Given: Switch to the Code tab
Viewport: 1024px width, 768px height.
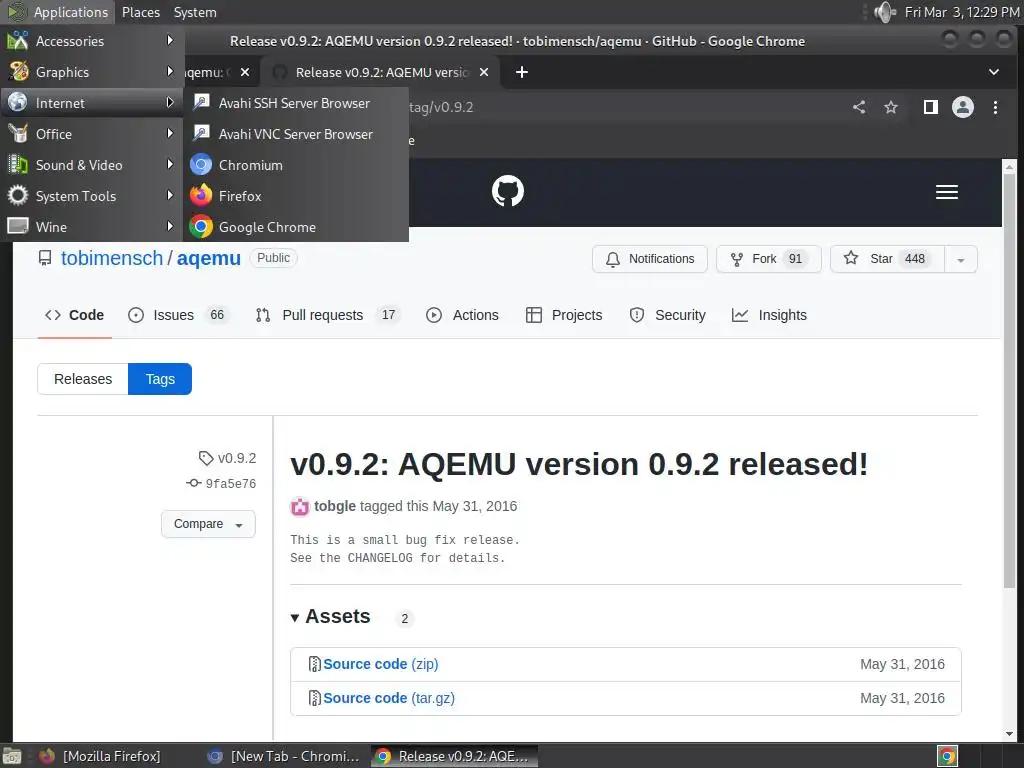Looking at the screenshot, I should coord(74,315).
